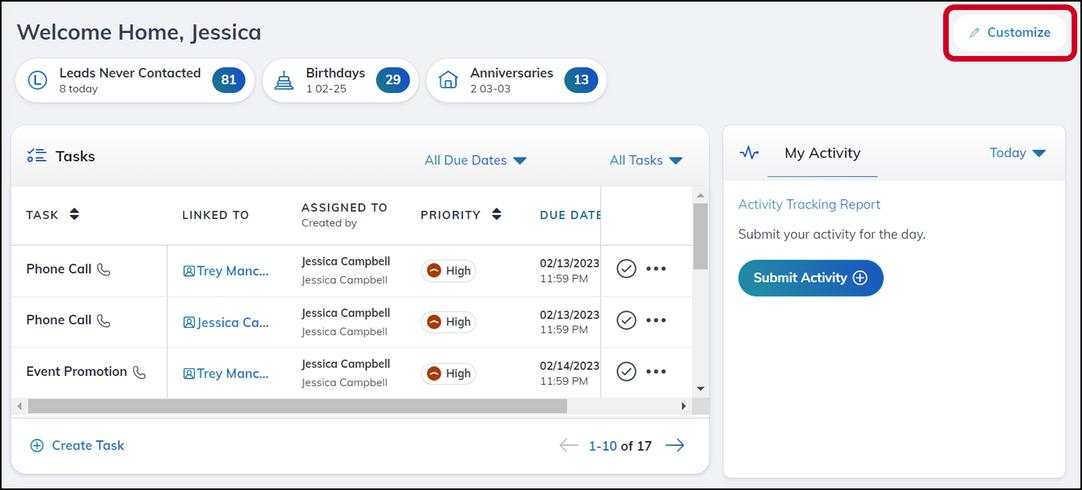Open the Customize pencil button
1082x490 pixels.
pos(1010,32)
